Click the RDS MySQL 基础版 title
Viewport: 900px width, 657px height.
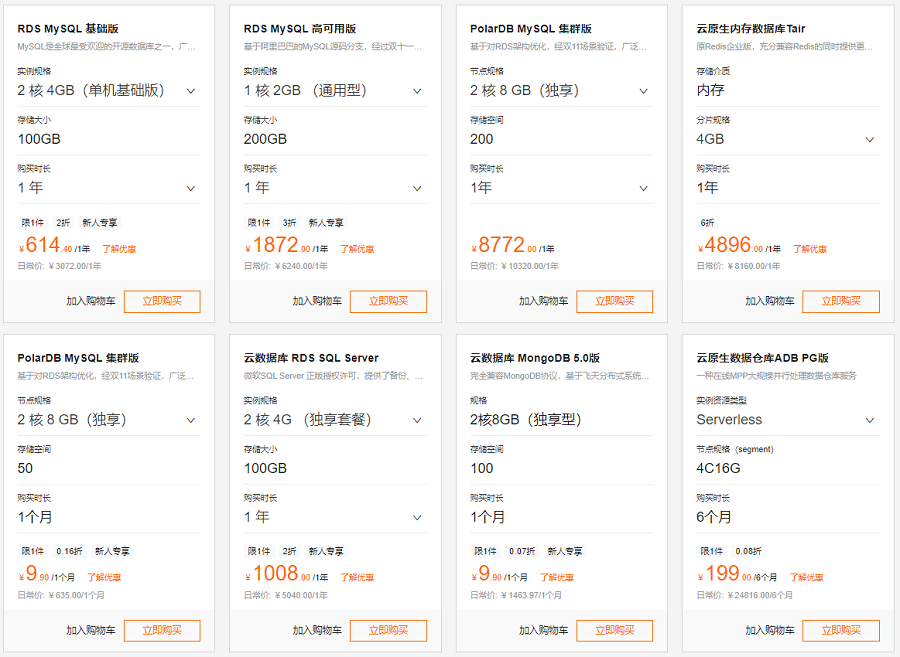click(x=68, y=29)
